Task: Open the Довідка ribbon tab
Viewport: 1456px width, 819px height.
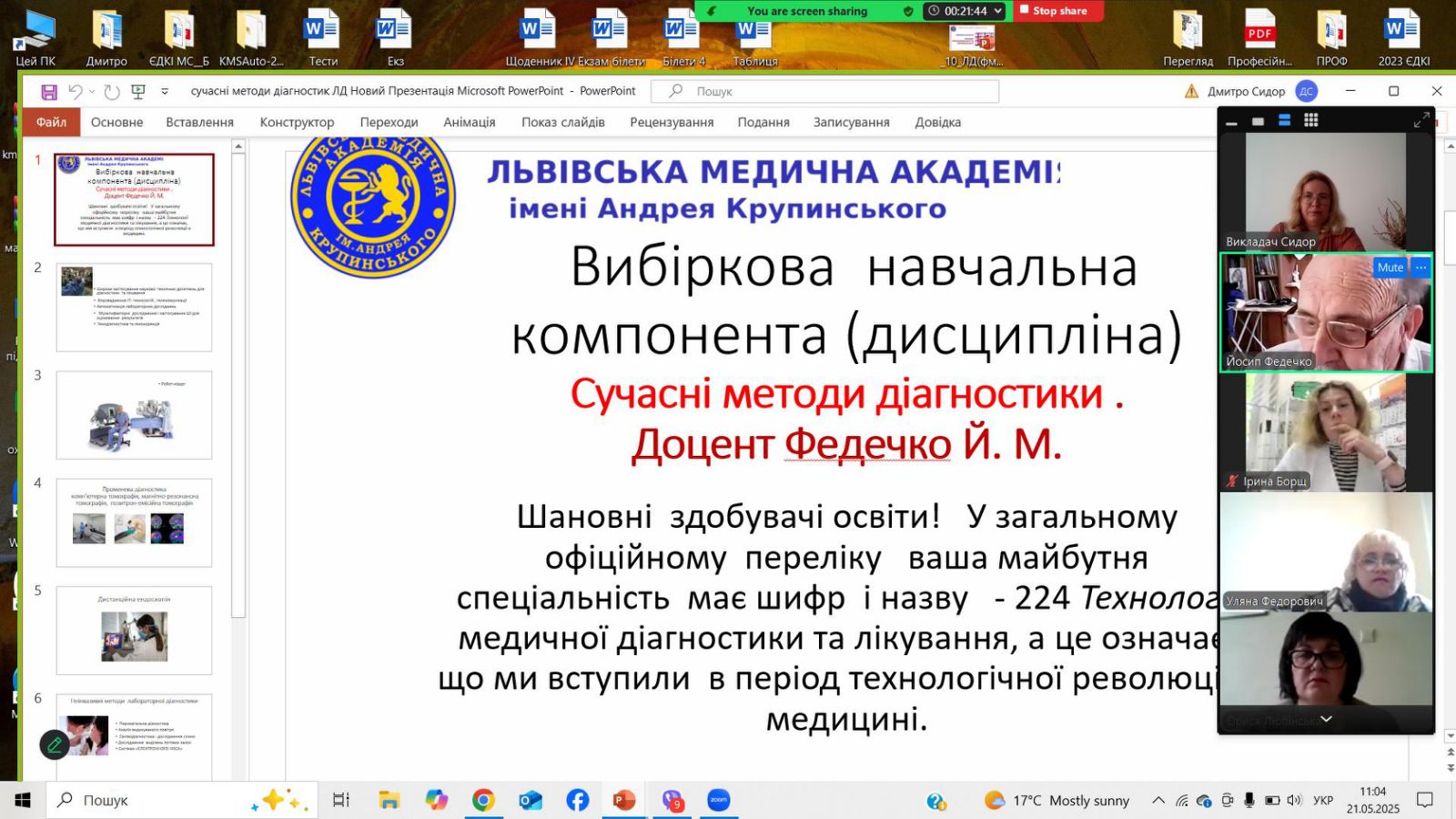Action: point(937,122)
